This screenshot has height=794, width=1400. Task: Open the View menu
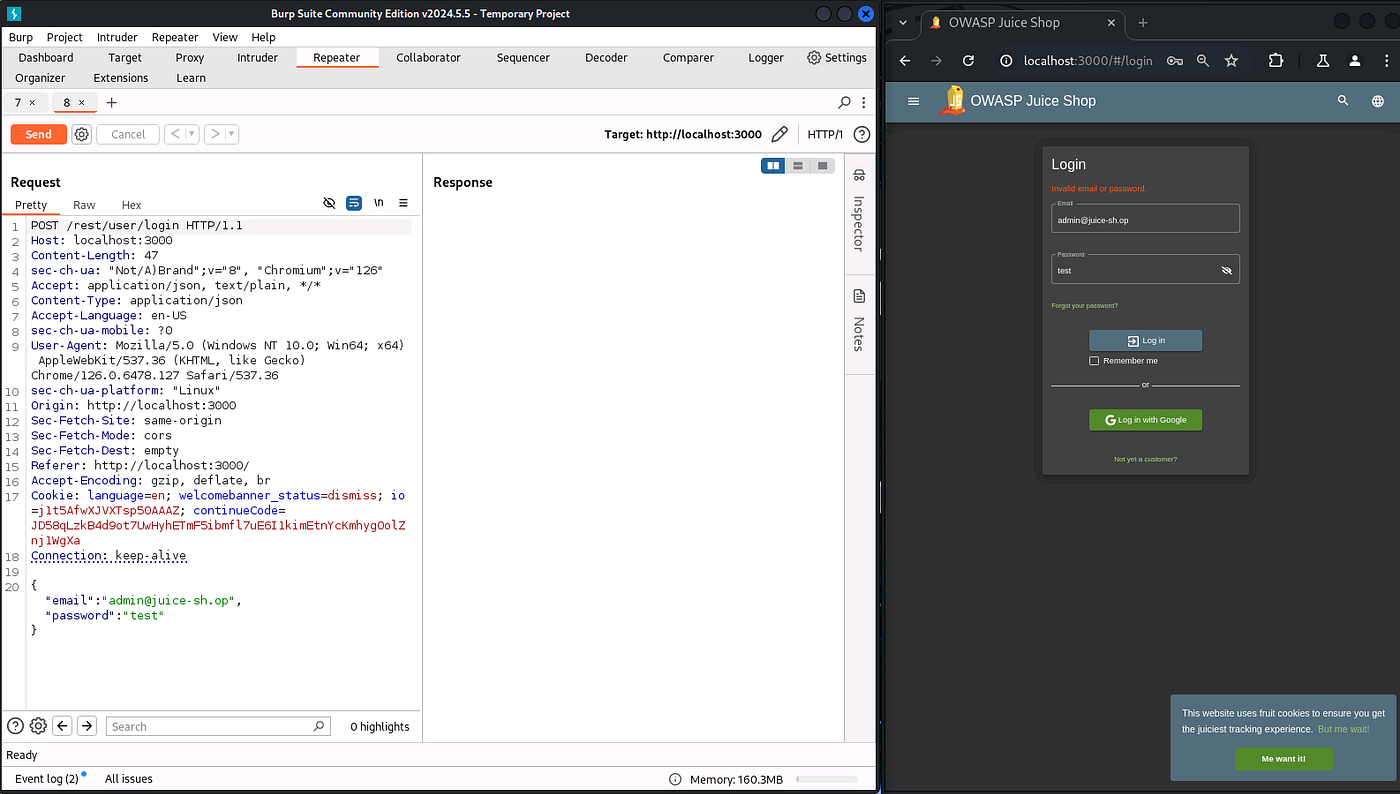[225, 37]
